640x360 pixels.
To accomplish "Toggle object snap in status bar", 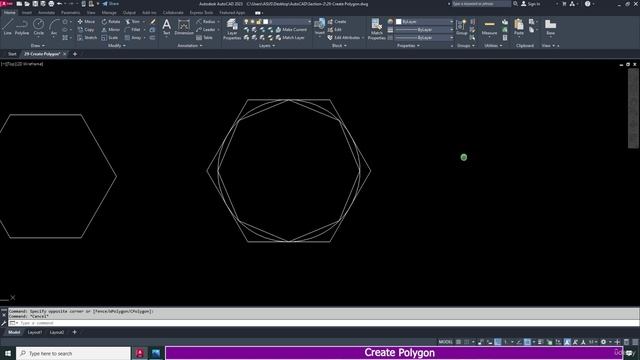I will pos(527,342).
